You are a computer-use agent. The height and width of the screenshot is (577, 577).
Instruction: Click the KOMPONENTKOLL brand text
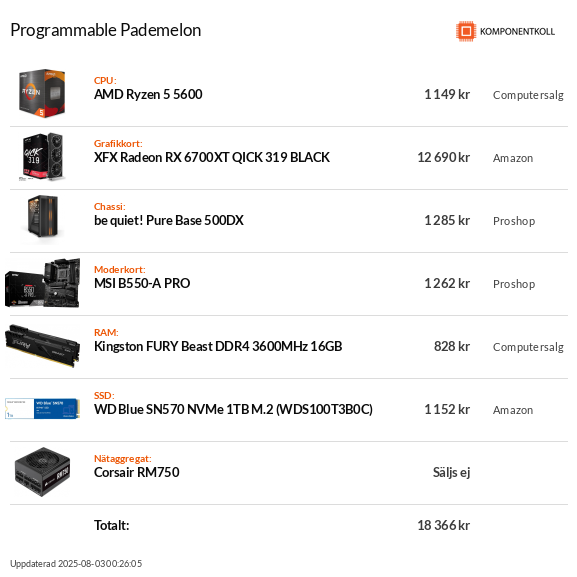(517, 32)
